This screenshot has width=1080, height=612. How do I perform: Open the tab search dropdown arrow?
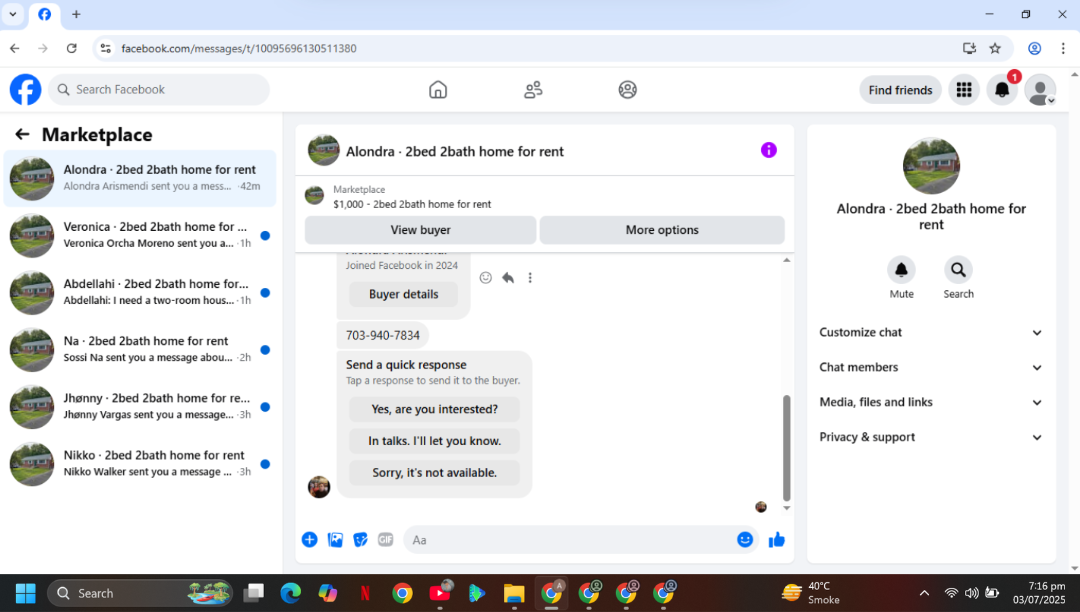point(13,14)
